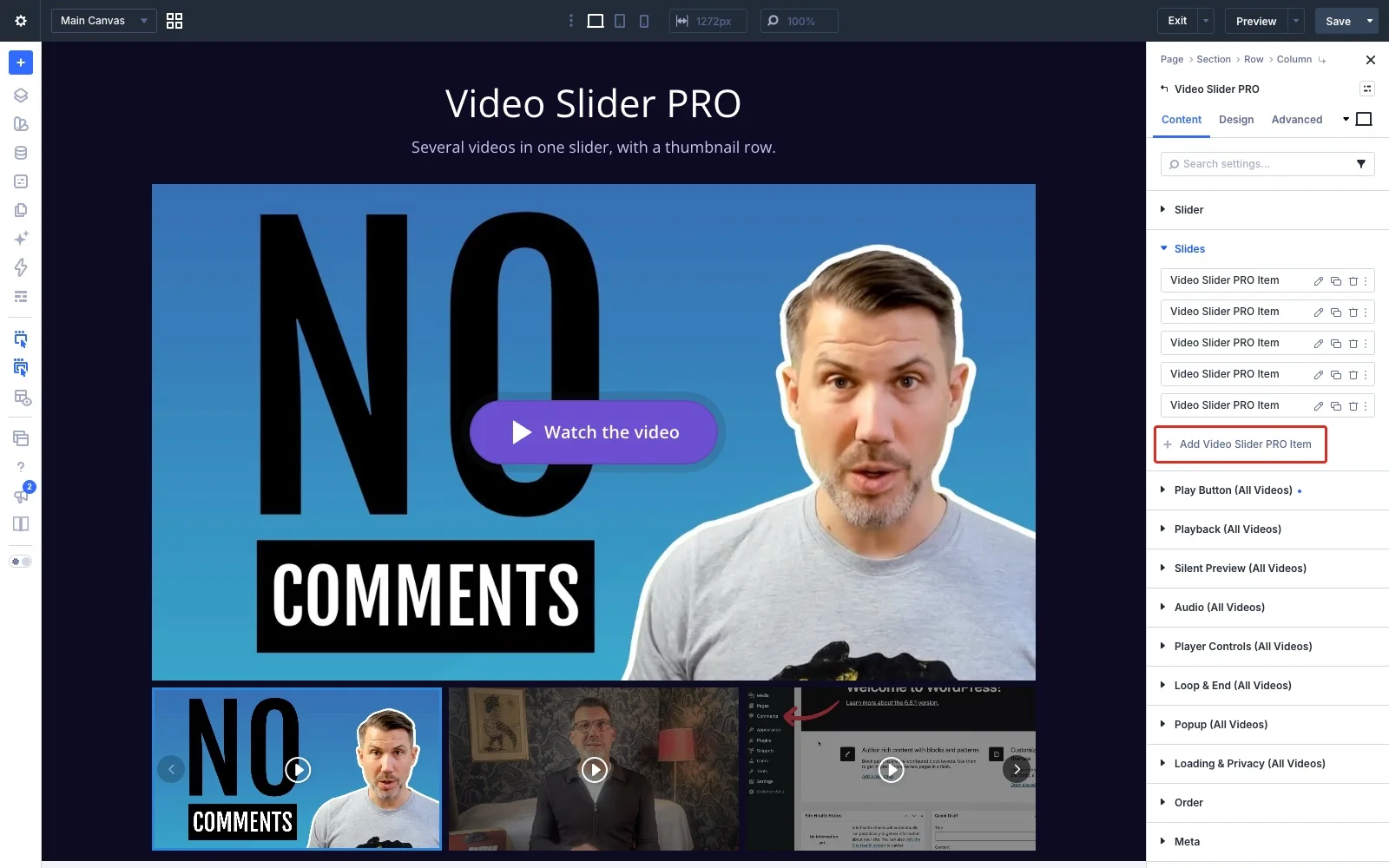Screen dimensions: 1389x868
Task: Open the Main Canvas dropdown
Action: (x=104, y=21)
